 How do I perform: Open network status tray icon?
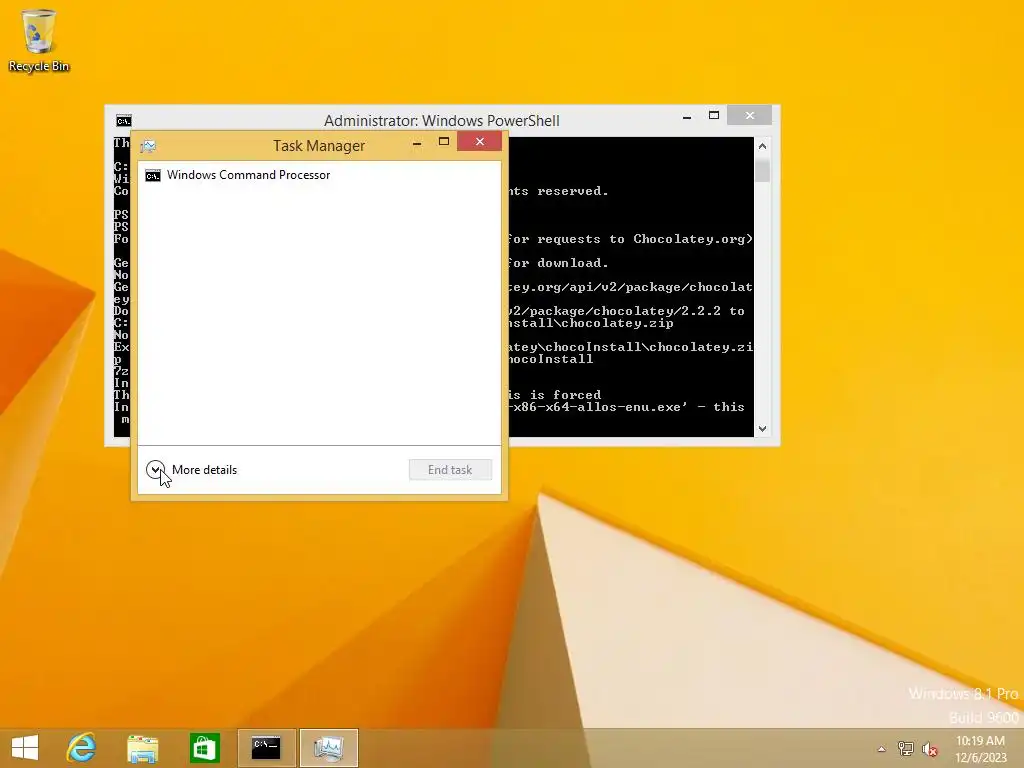click(x=905, y=749)
